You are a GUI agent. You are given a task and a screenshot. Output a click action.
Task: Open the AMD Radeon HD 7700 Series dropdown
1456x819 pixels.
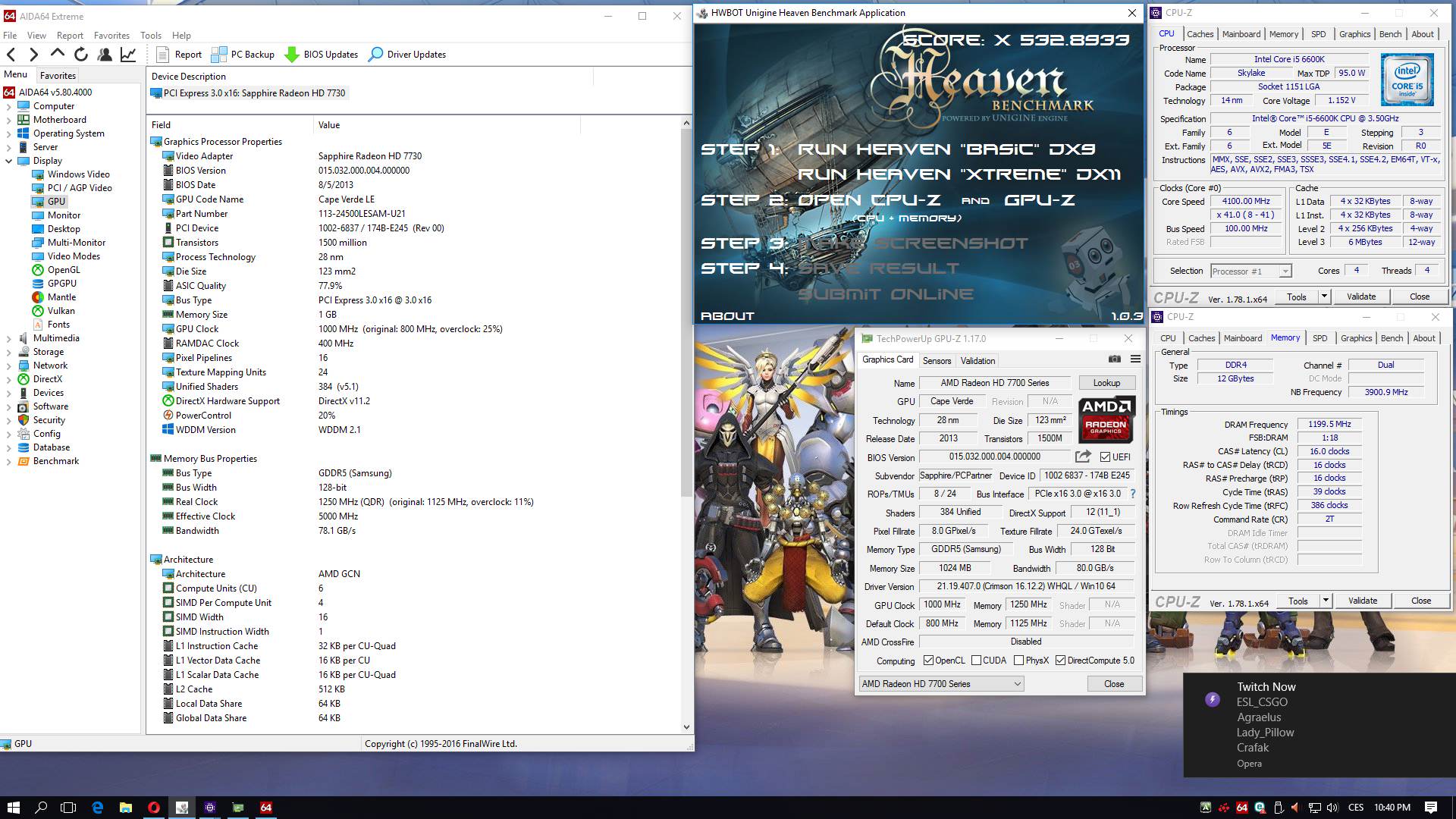pyautogui.click(x=941, y=684)
